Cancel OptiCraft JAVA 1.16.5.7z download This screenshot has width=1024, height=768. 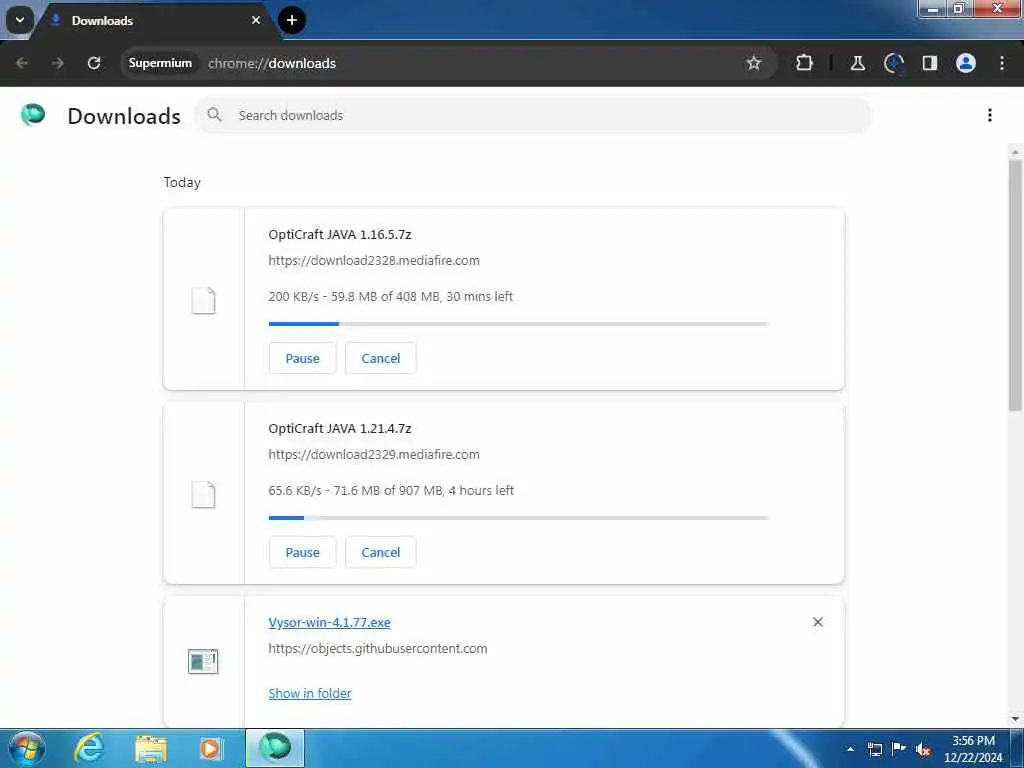coord(381,358)
